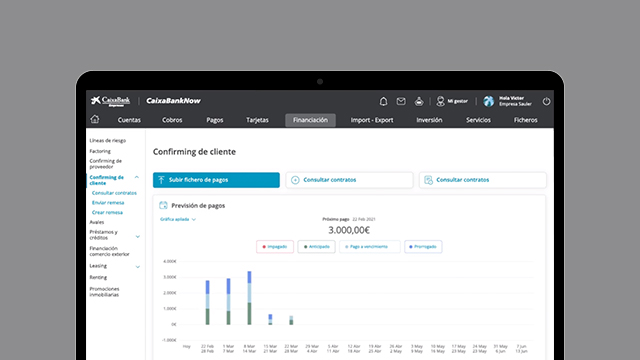Viewport: 640px width, 360px height.
Task: Open Crear remesa sidebar sub-link
Action: click(107, 213)
